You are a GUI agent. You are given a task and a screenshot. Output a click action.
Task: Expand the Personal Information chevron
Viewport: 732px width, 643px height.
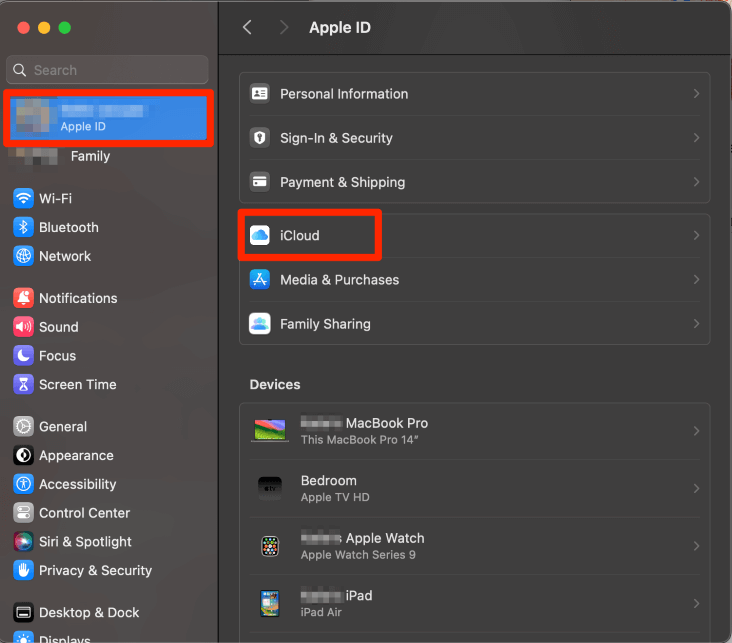[696, 94]
